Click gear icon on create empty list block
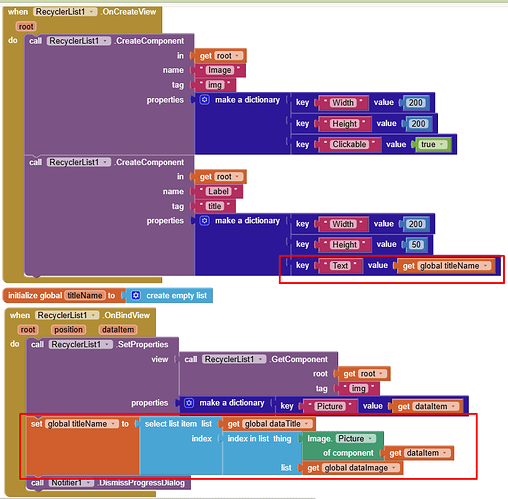Viewport: 508px width, 499px height. (x=136, y=295)
